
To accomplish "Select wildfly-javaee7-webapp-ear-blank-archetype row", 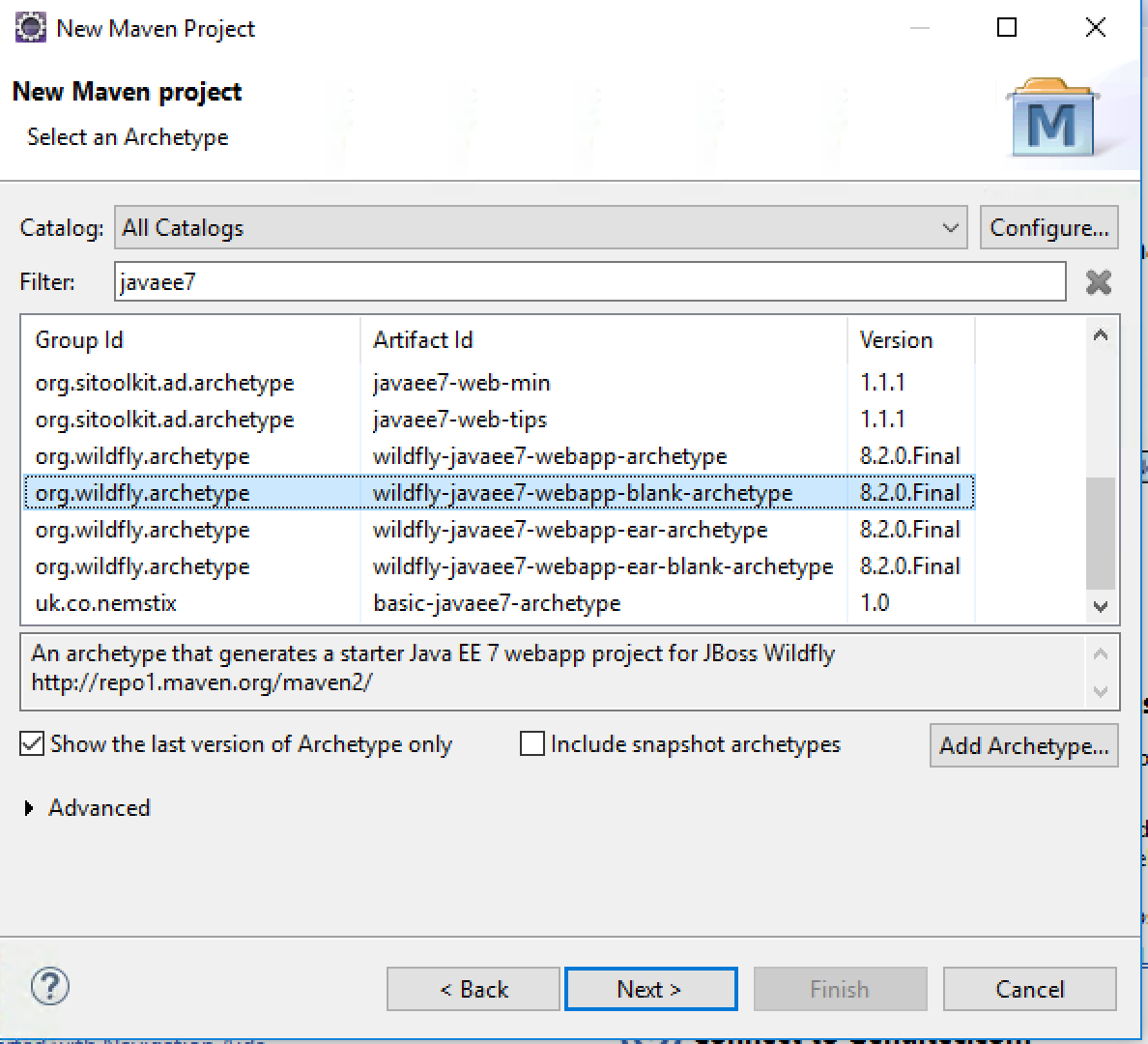I will pos(500,565).
